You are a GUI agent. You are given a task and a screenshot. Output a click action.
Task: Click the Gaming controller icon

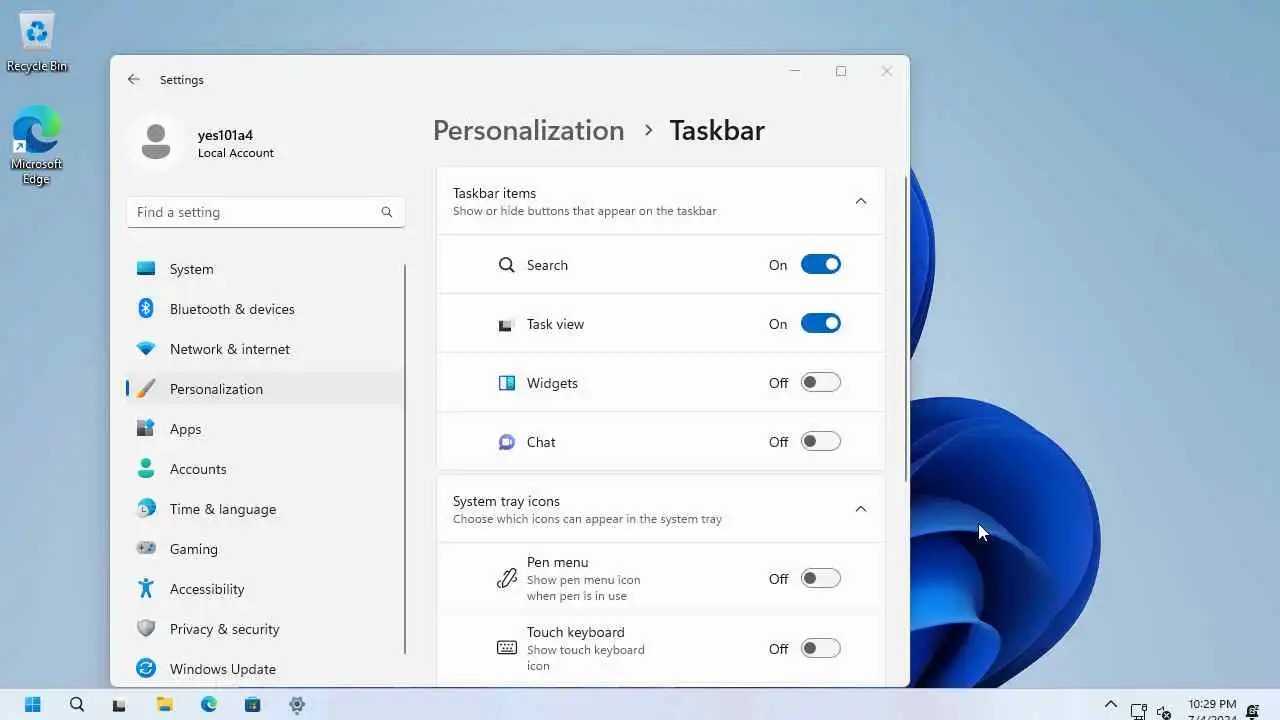click(146, 548)
